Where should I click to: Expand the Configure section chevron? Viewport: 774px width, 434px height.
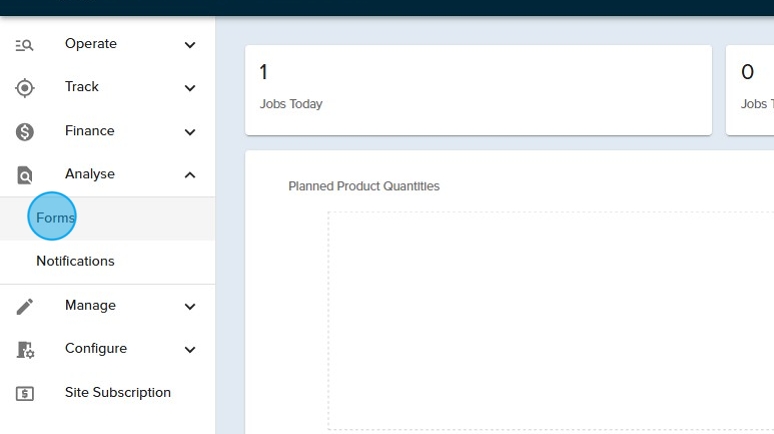190,350
